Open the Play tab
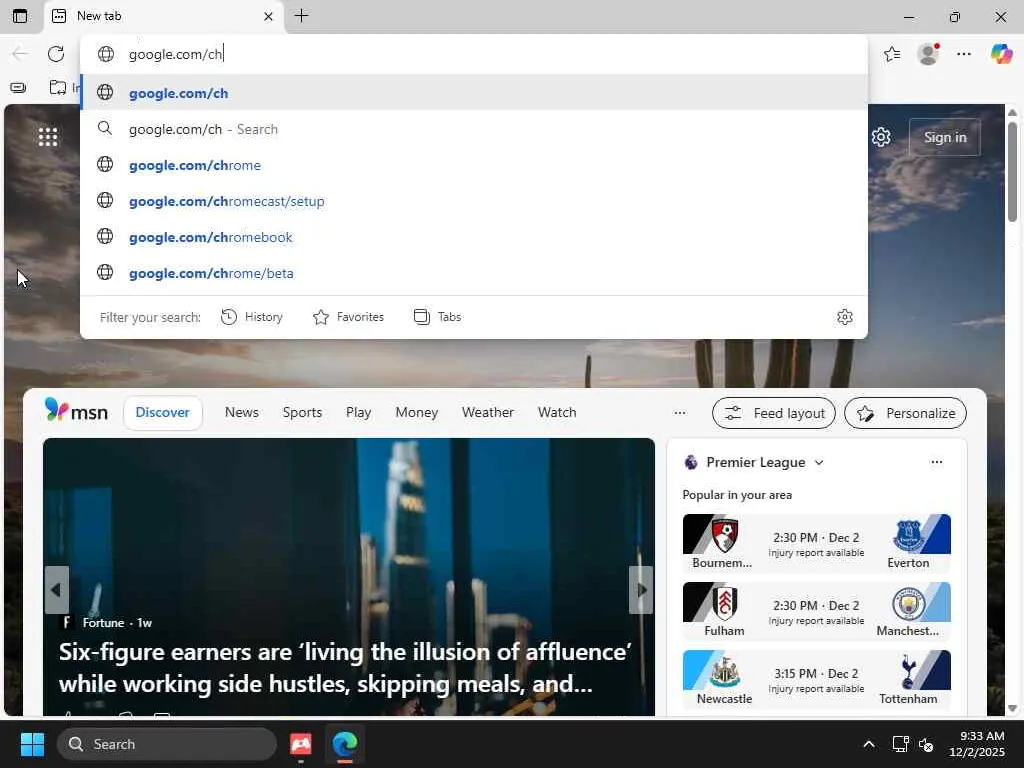The image size is (1024, 768). click(359, 413)
